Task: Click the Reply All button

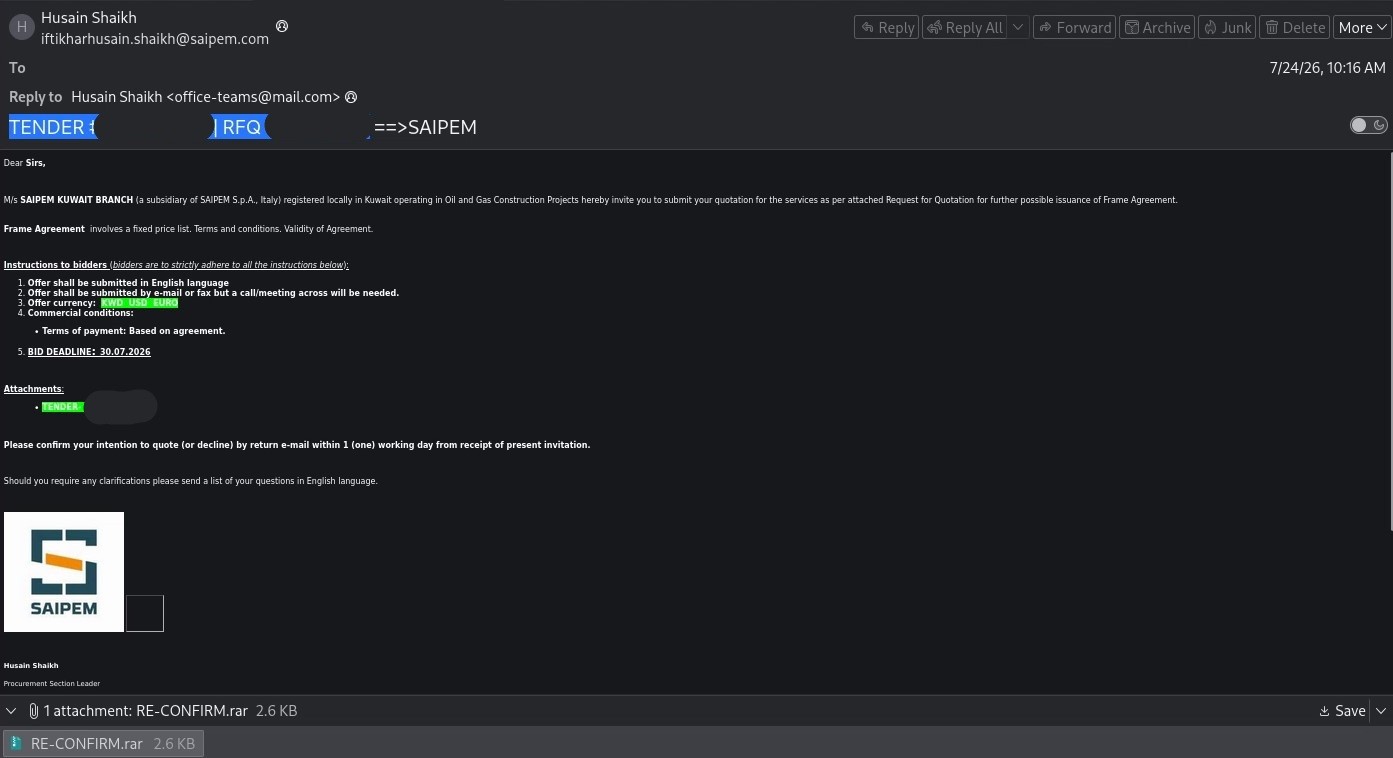Action: tap(965, 27)
